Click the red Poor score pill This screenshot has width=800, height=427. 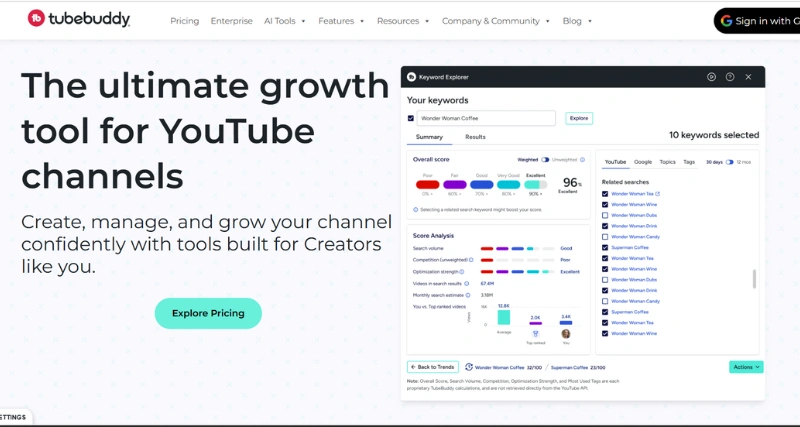pos(428,185)
